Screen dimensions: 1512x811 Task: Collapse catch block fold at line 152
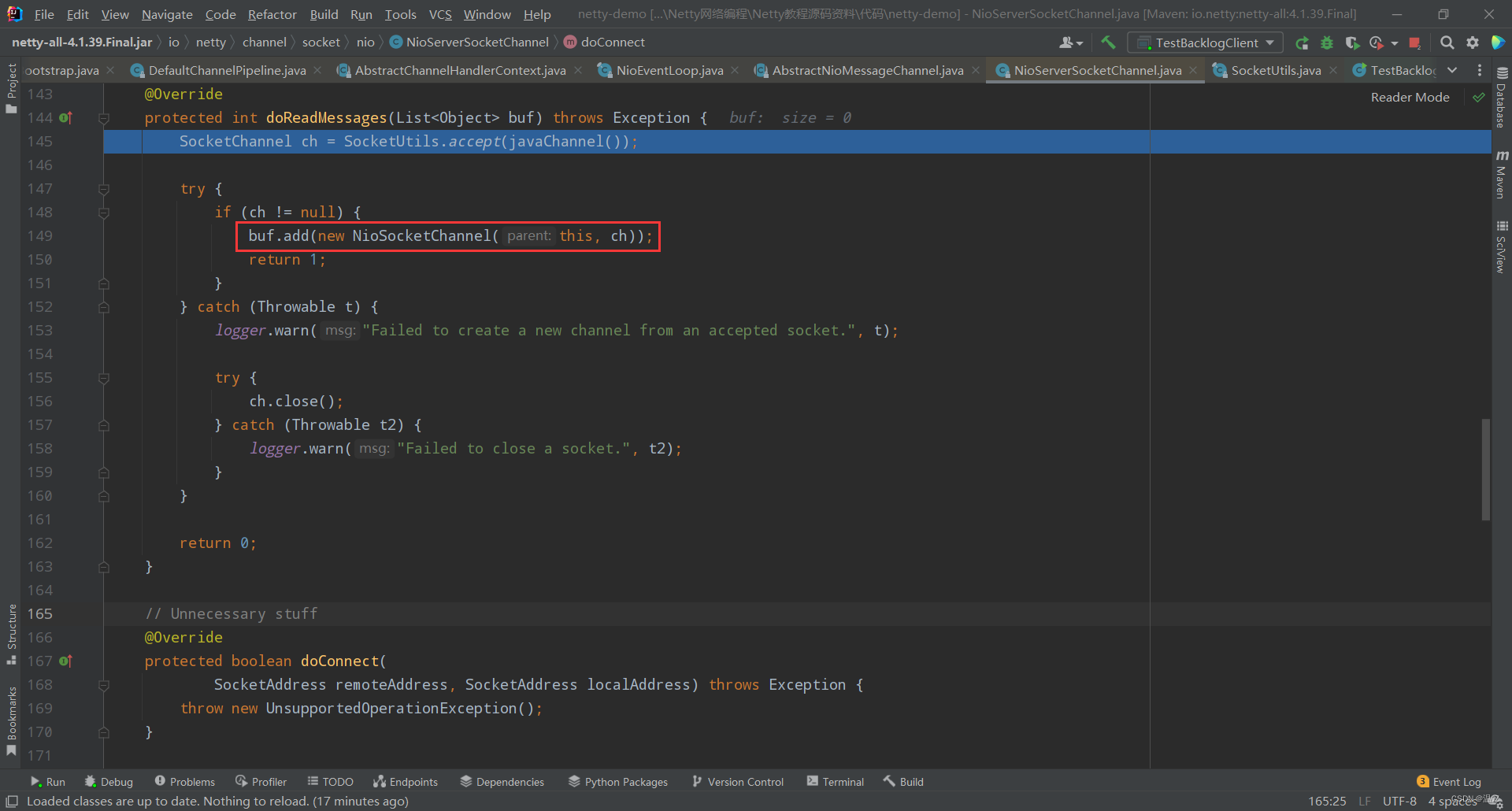[x=103, y=307]
